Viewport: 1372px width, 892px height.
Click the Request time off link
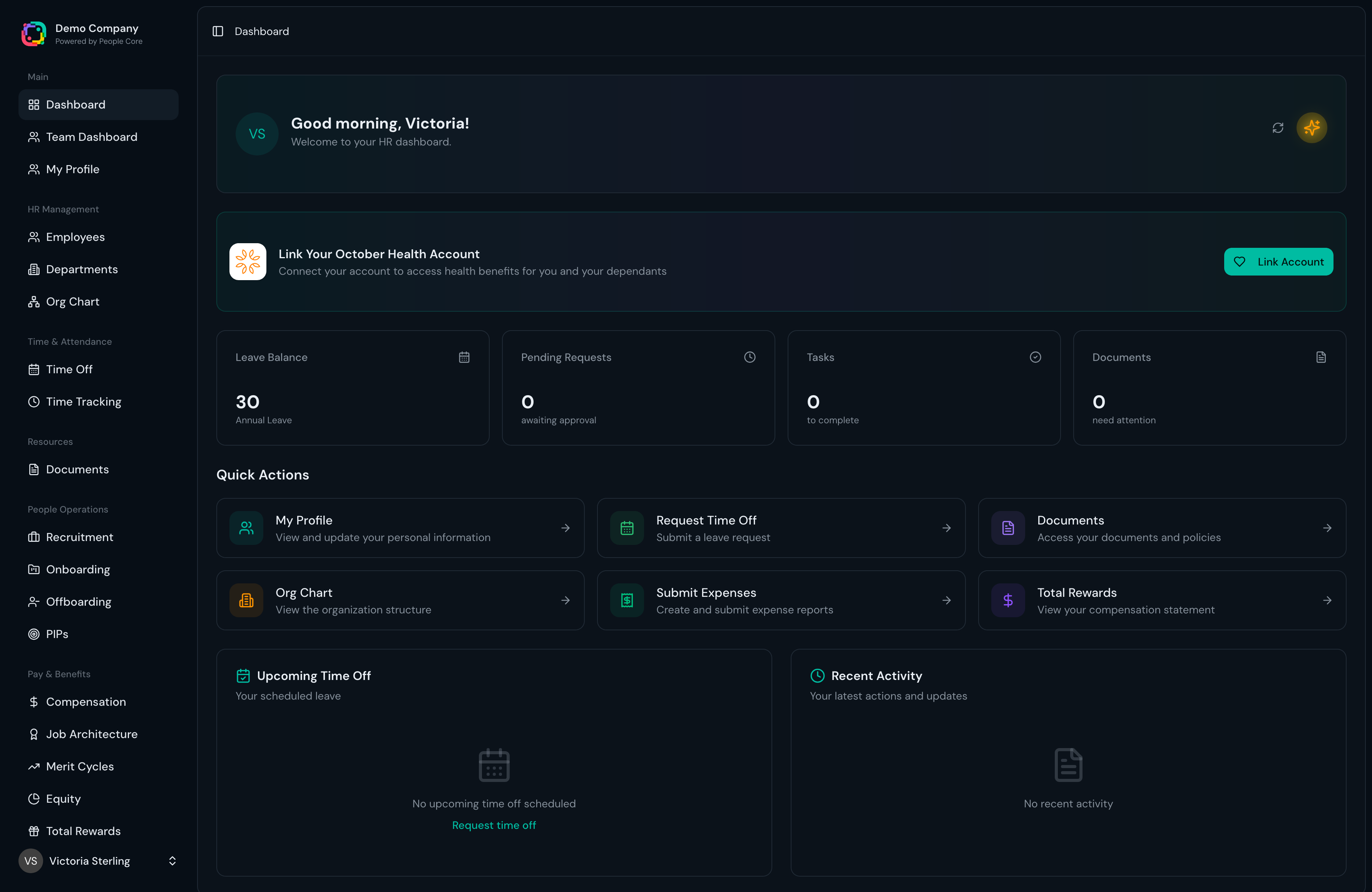pyautogui.click(x=494, y=825)
